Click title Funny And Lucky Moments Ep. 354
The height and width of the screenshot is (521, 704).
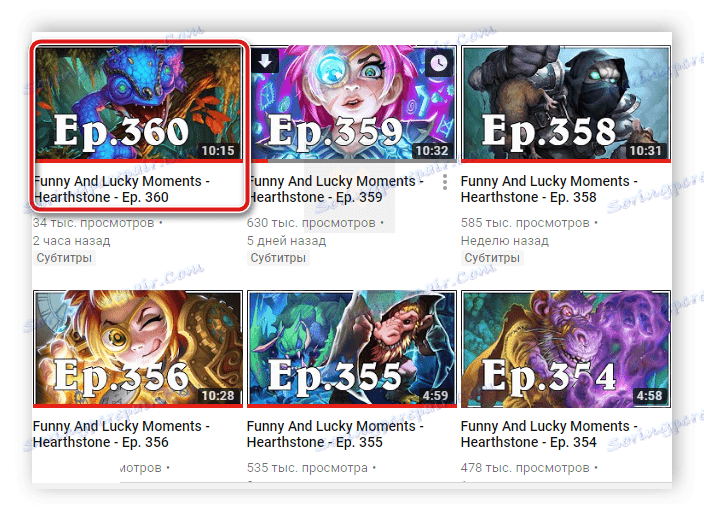549,434
